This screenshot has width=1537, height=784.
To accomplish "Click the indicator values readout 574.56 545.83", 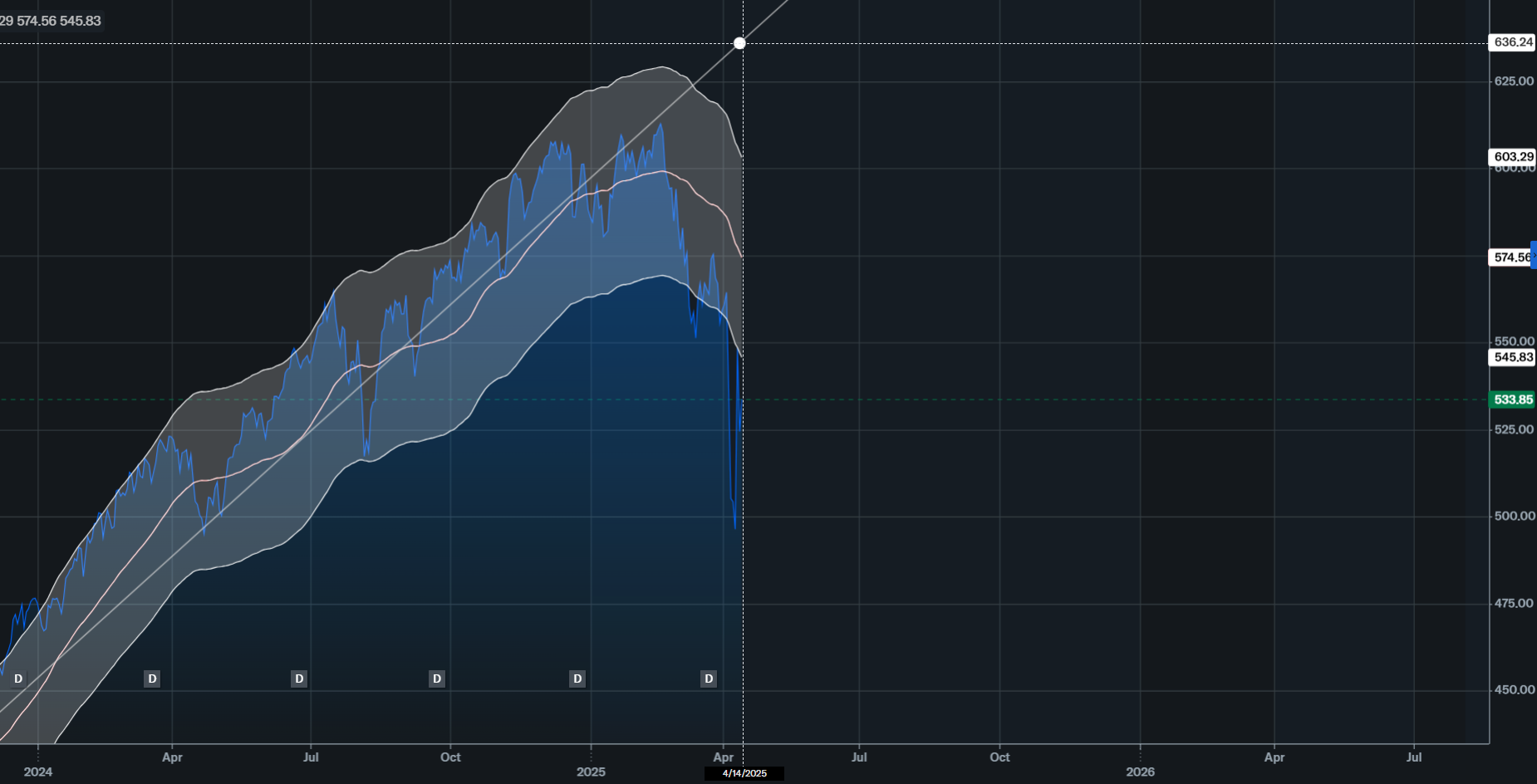I will pyautogui.click(x=51, y=21).
